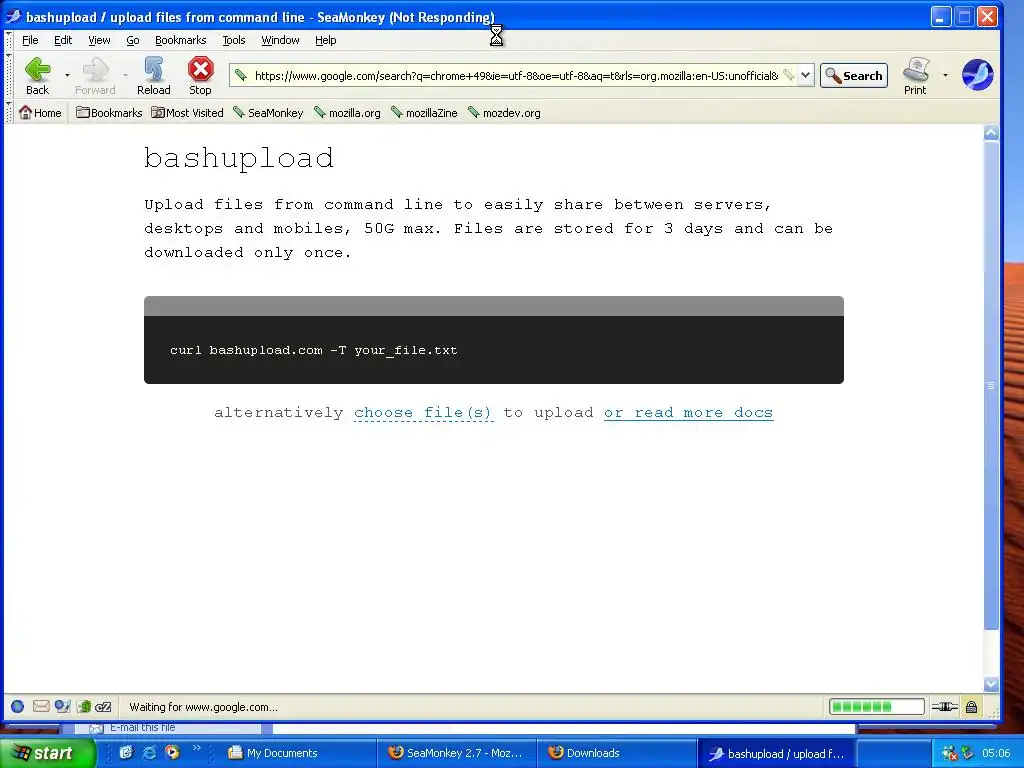The height and width of the screenshot is (768, 1024).
Task: Click the Show Desktop quick launch icon
Action: [125, 753]
